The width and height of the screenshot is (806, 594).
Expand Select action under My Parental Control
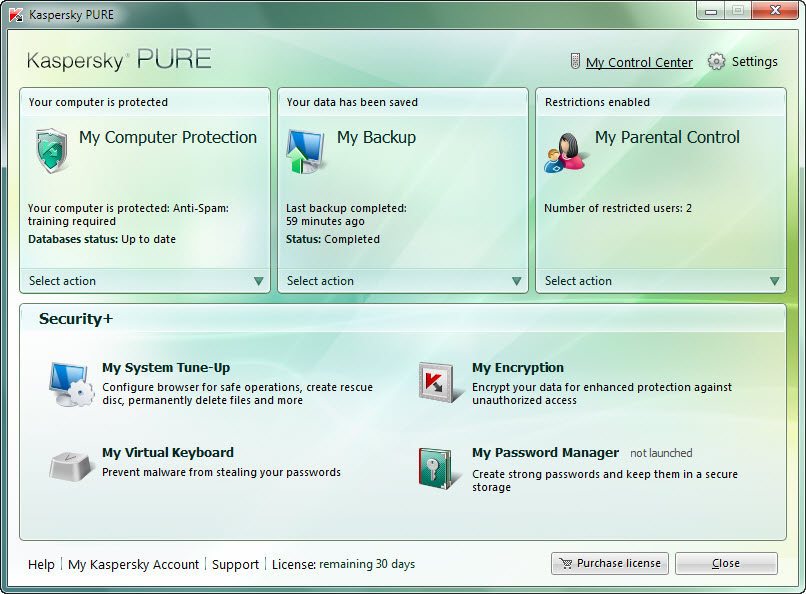661,281
